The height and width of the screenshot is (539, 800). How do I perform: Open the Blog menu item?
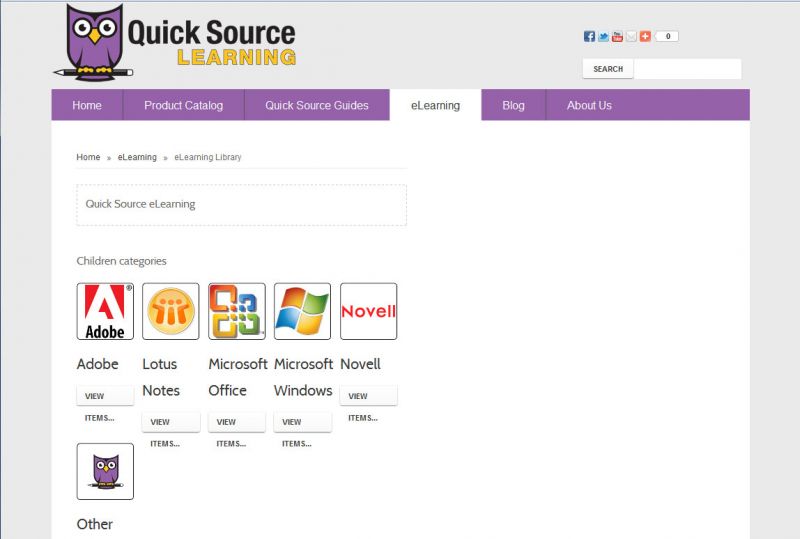[513, 105]
